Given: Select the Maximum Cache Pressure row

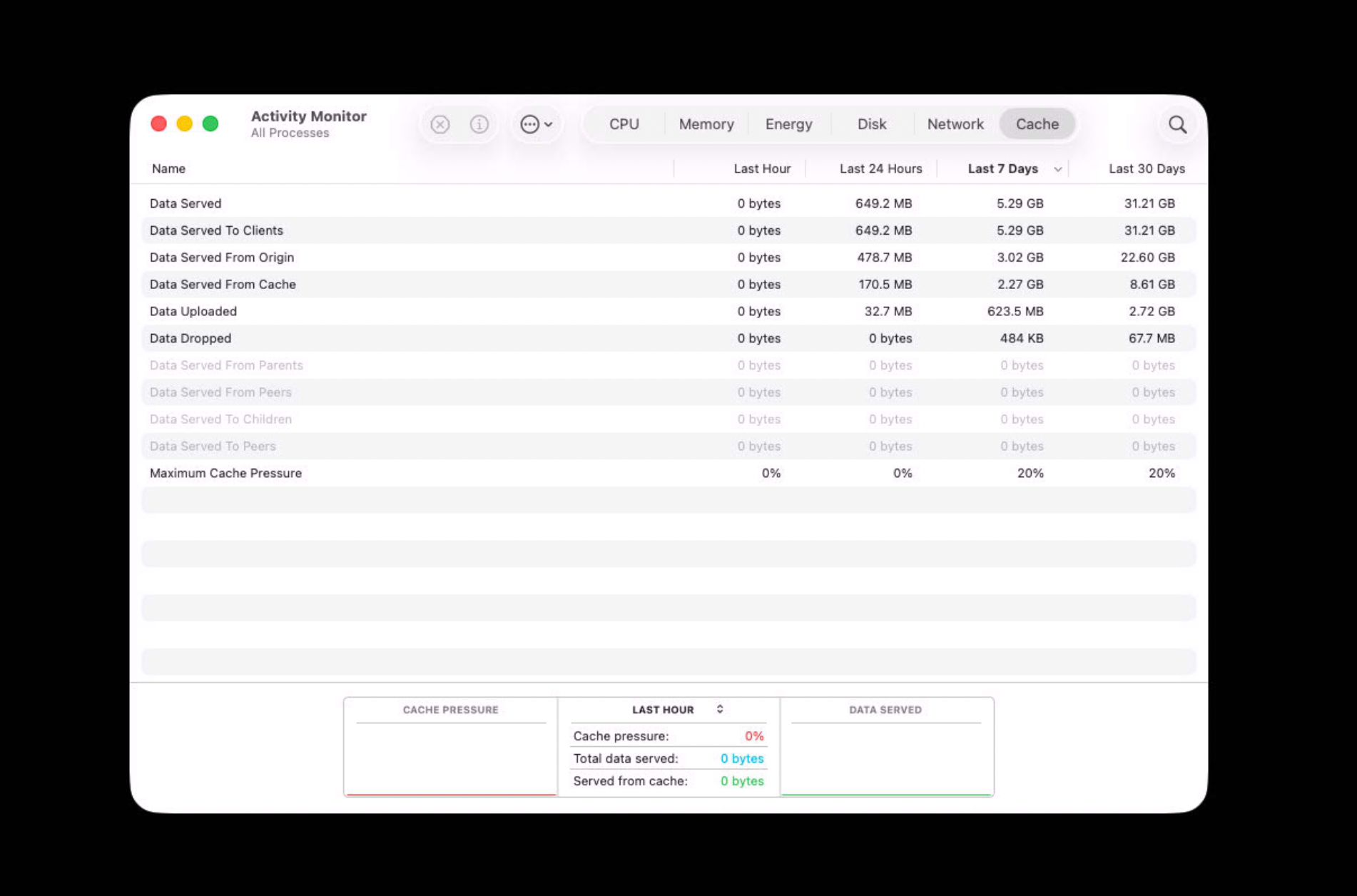Looking at the screenshot, I should [x=669, y=473].
